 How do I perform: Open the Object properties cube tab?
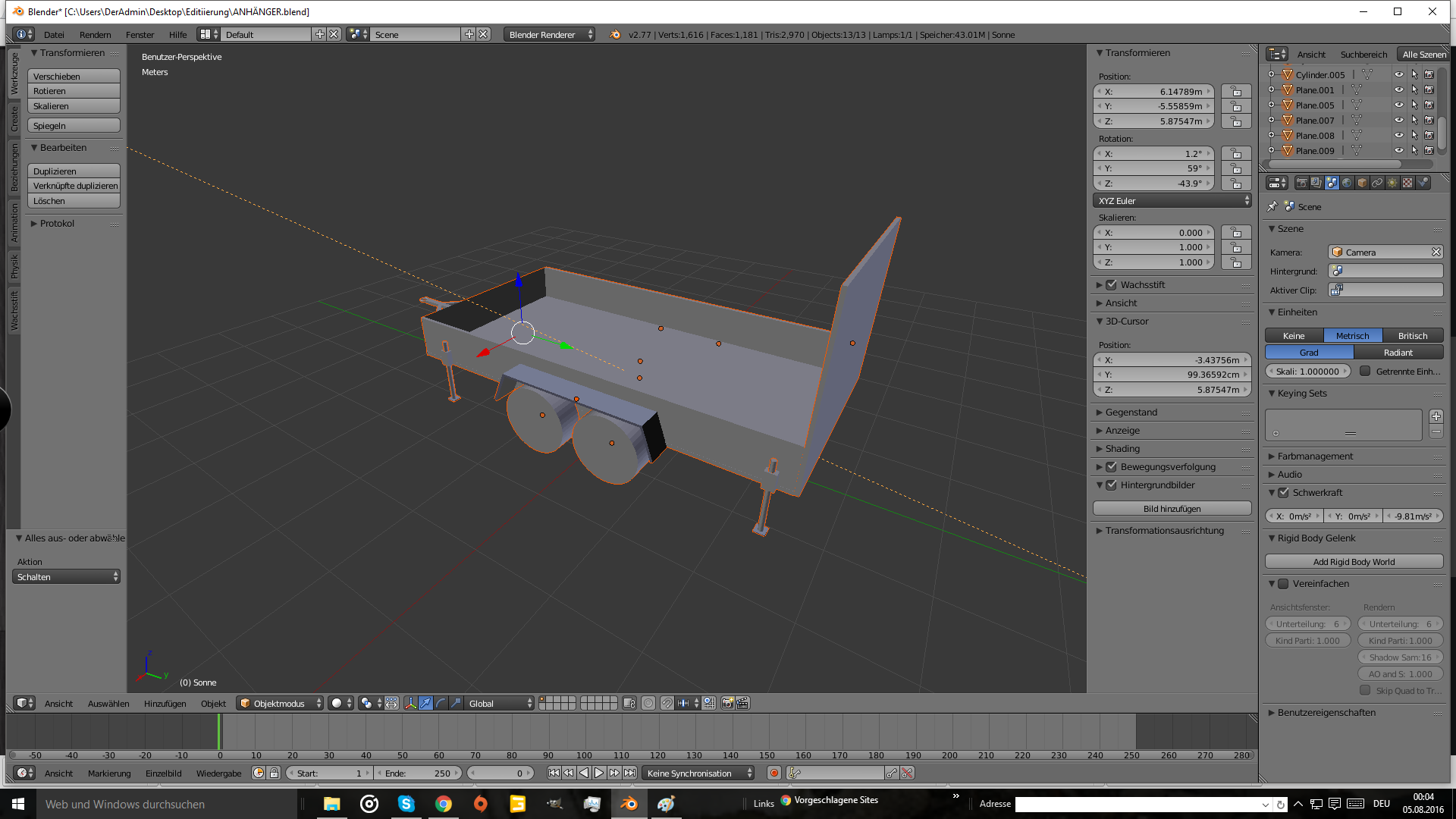1362,183
